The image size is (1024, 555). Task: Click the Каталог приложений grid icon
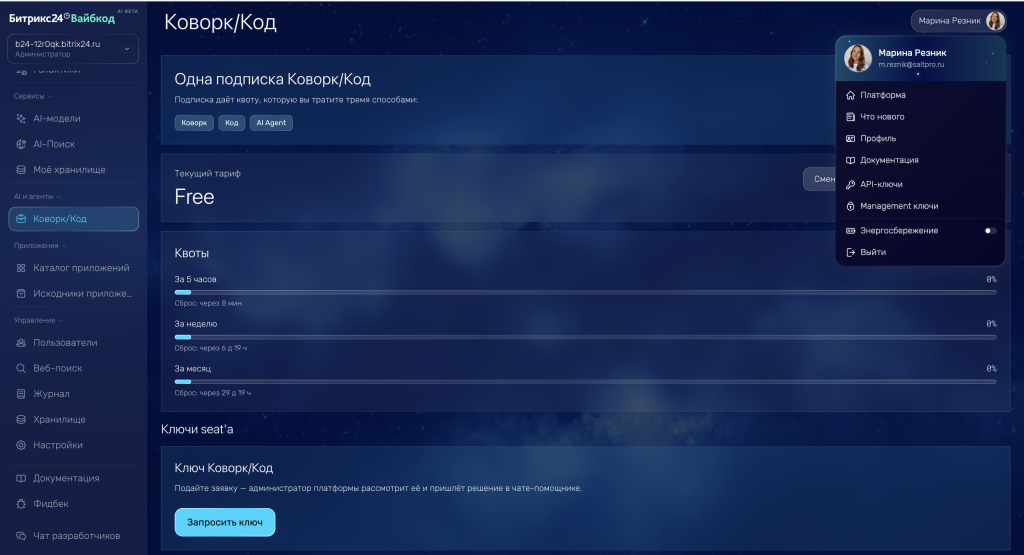21,268
